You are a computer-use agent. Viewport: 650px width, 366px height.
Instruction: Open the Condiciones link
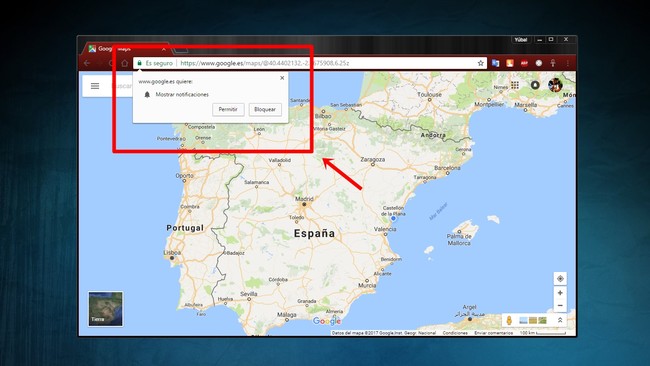455,333
